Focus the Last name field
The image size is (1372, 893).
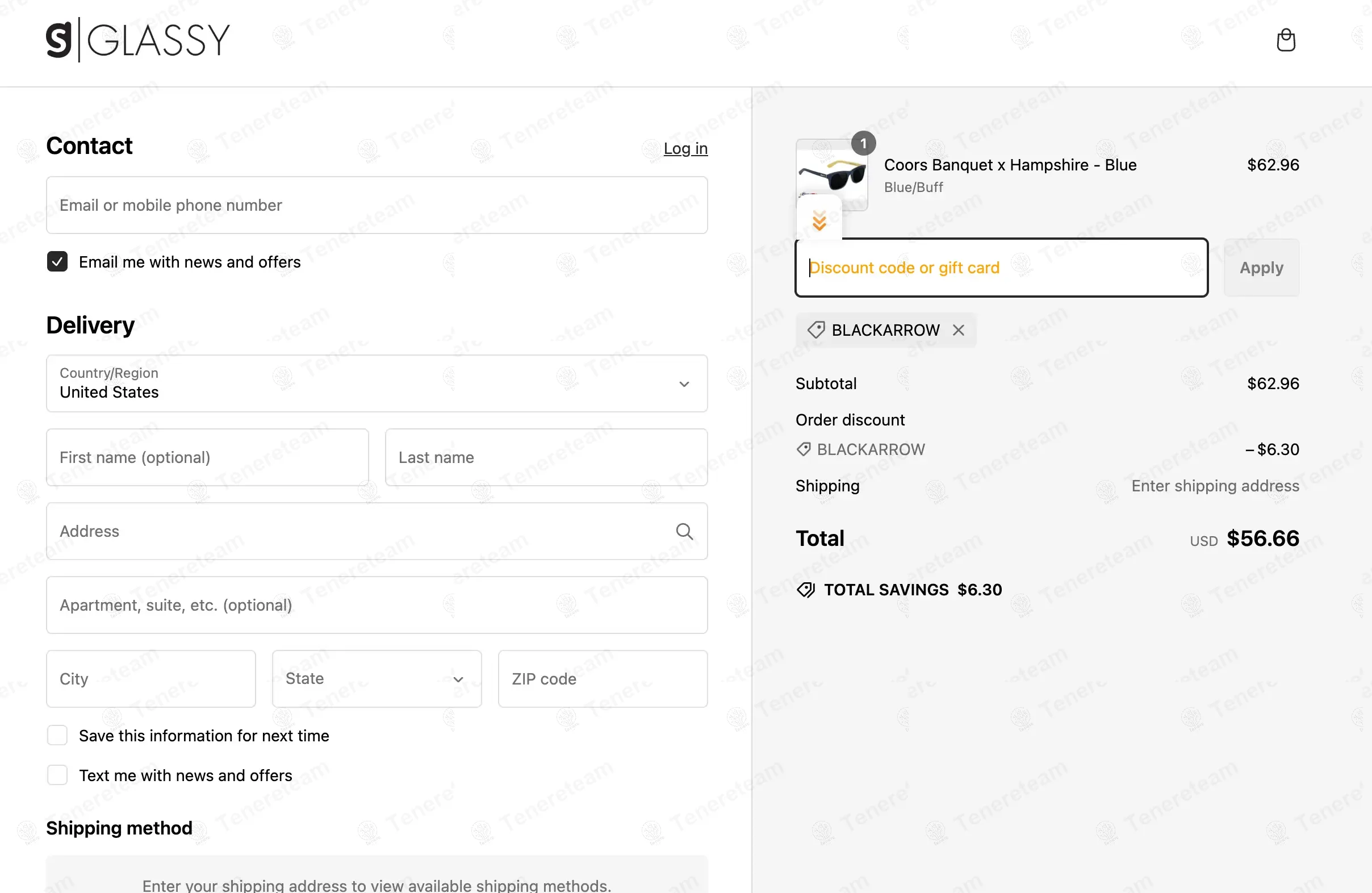pyautogui.click(x=546, y=457)
